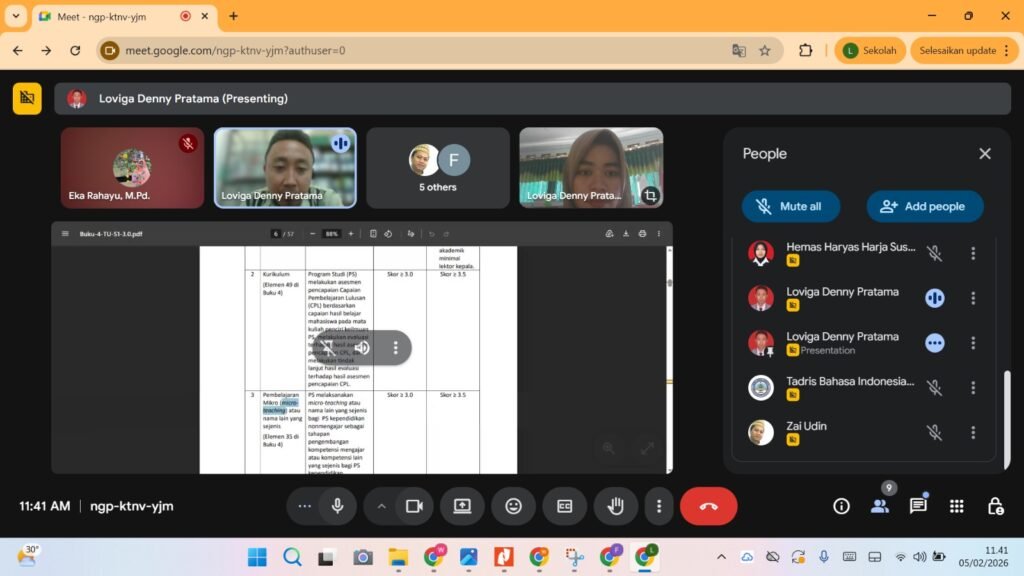Open meeting details info icon

(841, 506)
